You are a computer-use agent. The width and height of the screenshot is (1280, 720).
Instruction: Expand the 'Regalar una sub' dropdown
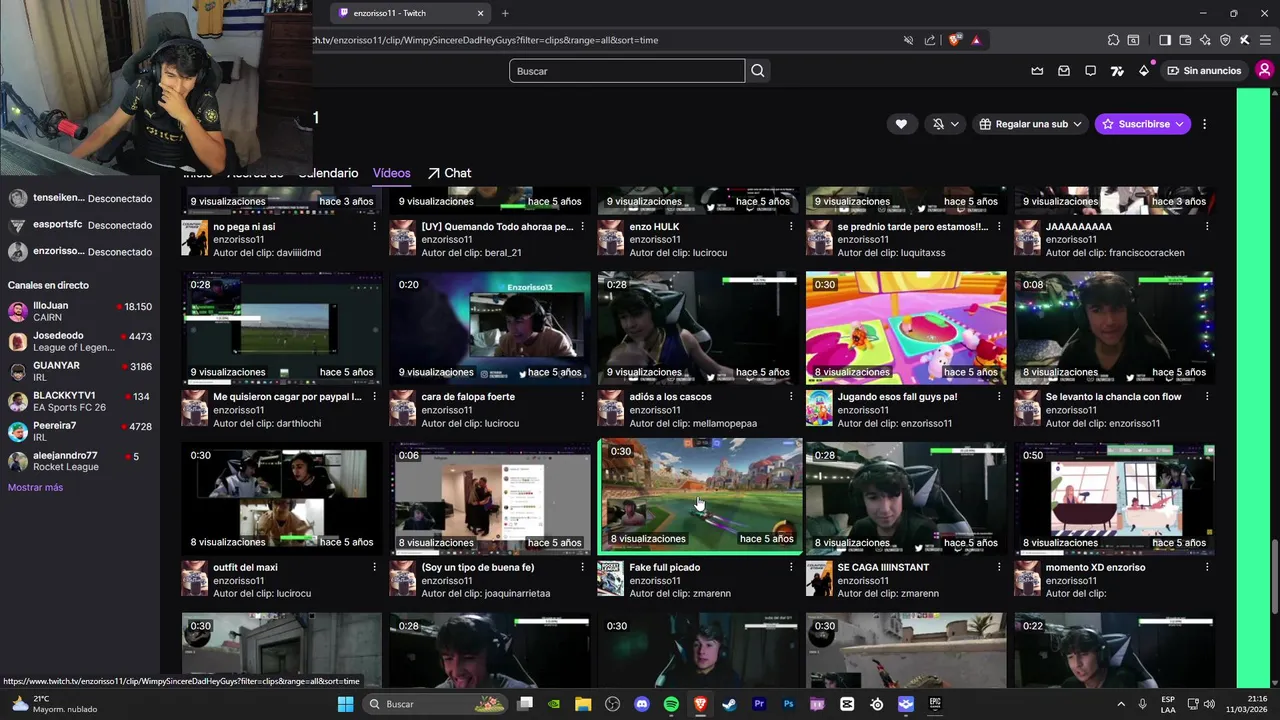1032,124
